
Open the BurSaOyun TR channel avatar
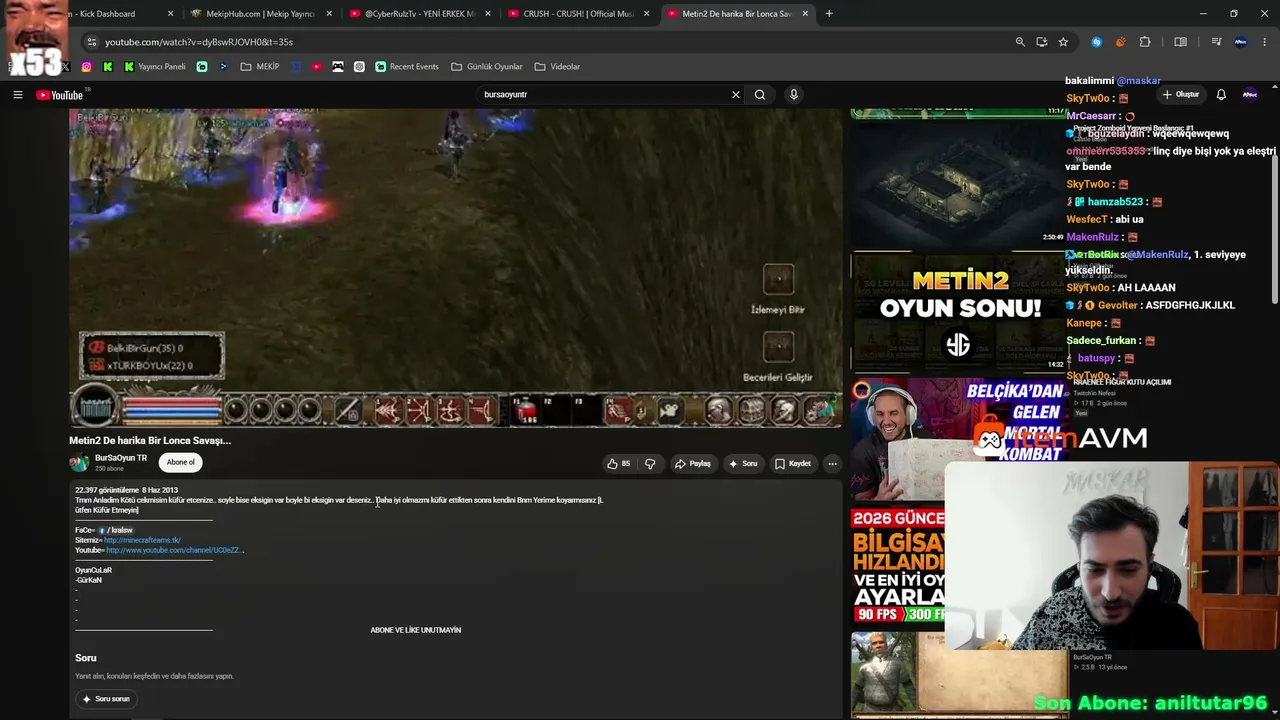point(79,463)
